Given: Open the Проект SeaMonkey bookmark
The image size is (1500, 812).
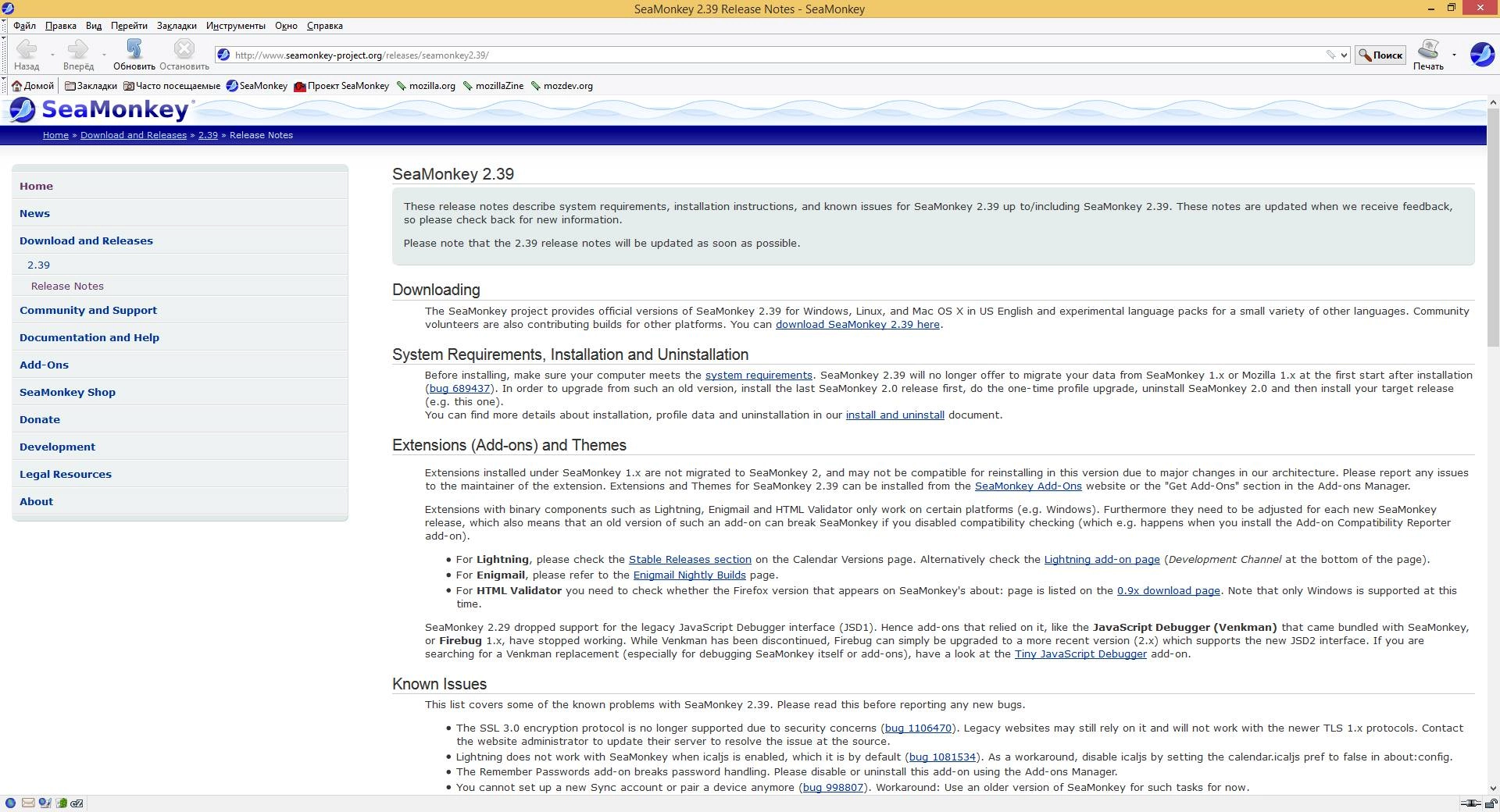Looking at the screenshot, I should pyautogui.click(x=341, y=86).
